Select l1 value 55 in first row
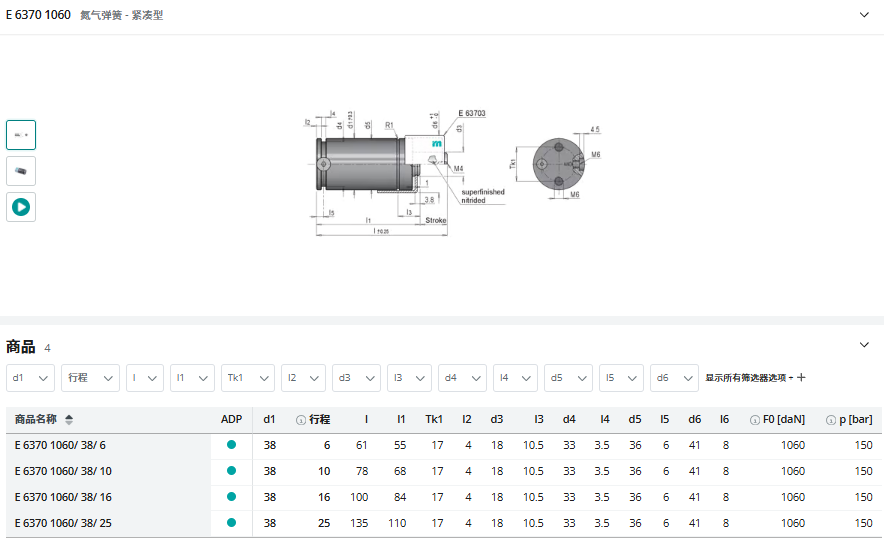 pyautogui.click(x=400, y=445)
